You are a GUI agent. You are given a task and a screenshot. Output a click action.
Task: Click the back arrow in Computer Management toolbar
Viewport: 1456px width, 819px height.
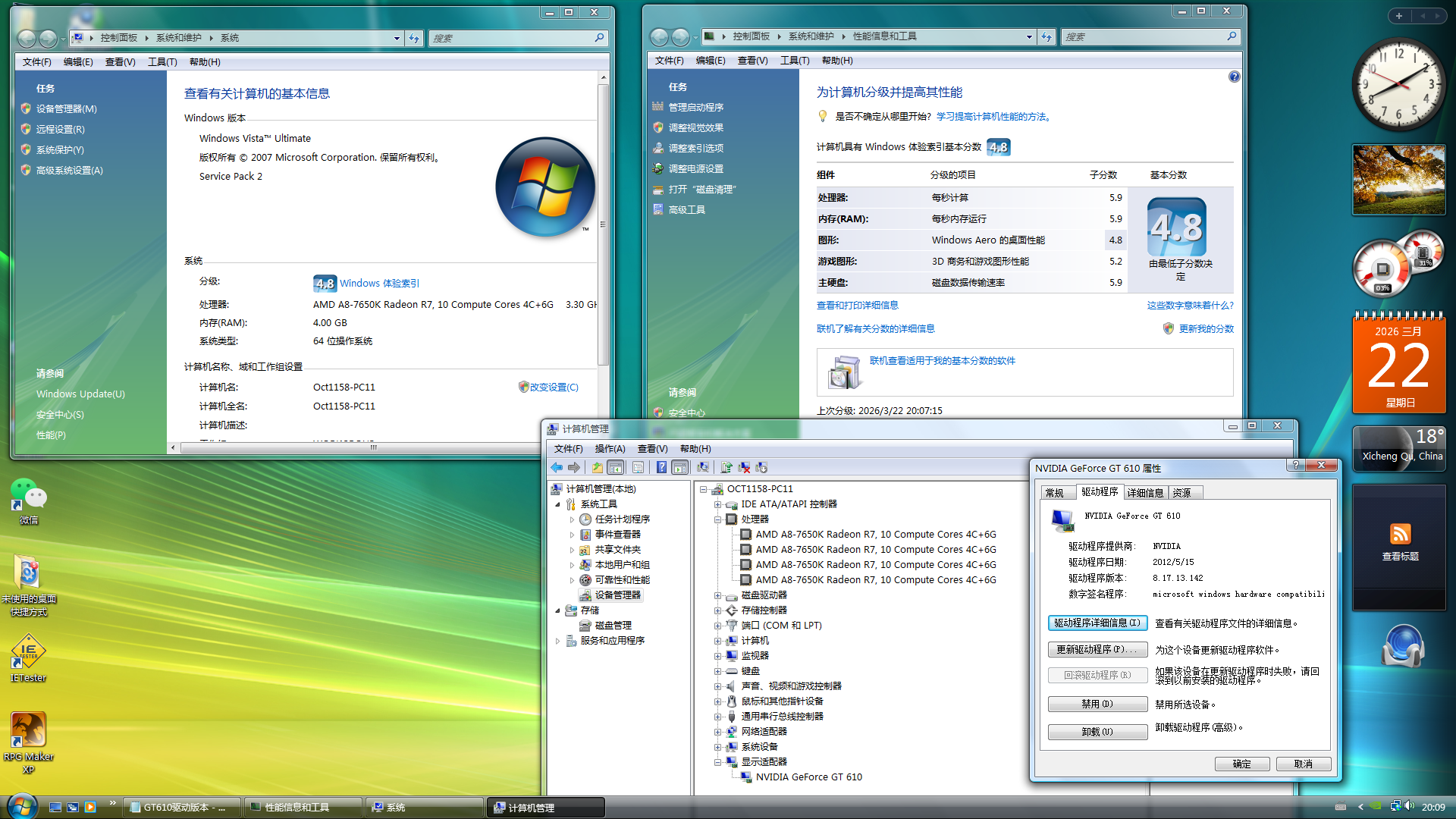(x=557, y=467)
